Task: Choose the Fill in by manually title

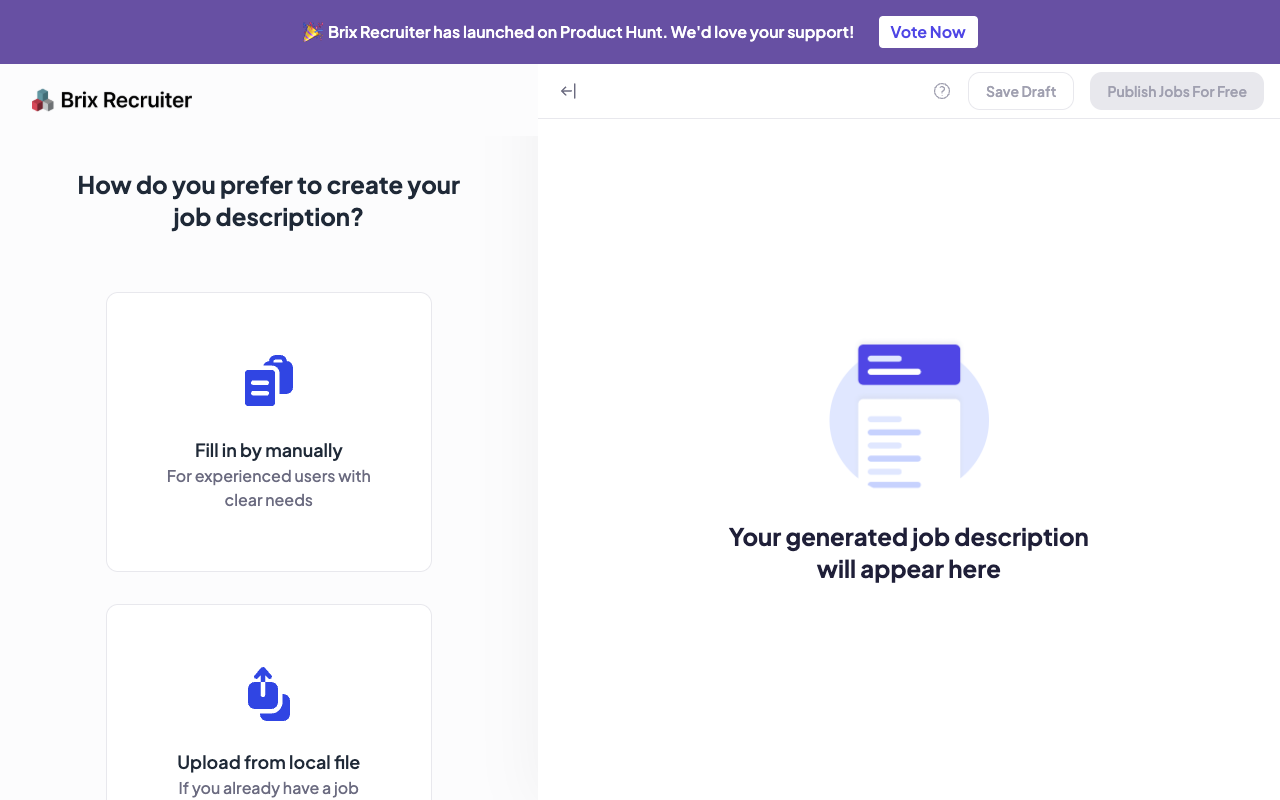Action: point(269,450)
